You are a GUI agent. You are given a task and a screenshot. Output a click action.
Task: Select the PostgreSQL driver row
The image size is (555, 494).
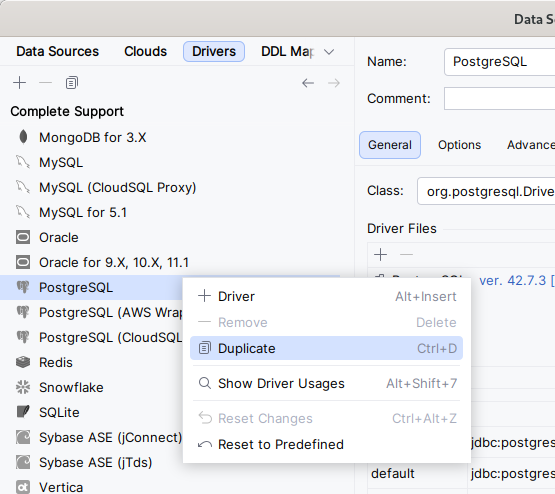91,287
